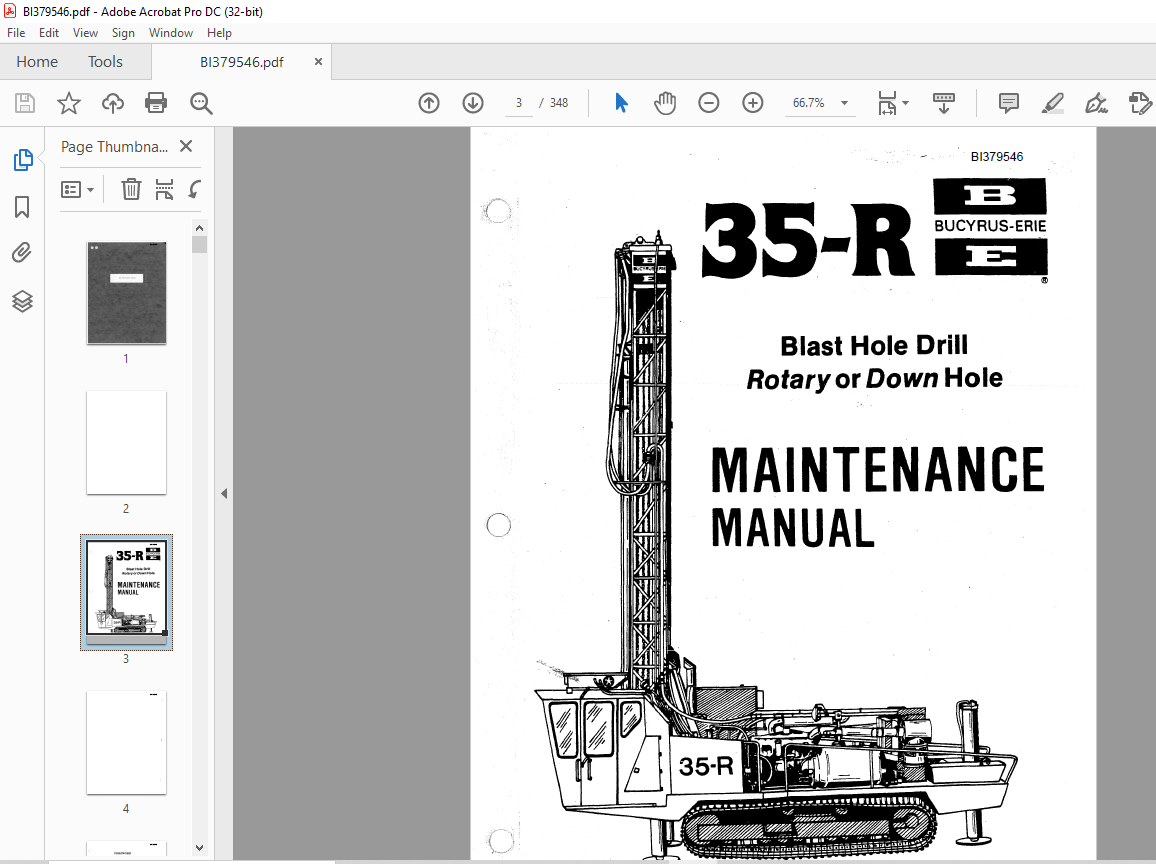1156x864 pixels.
Task: Open the Attachments paperclip panel
Action: pos(22,254)
